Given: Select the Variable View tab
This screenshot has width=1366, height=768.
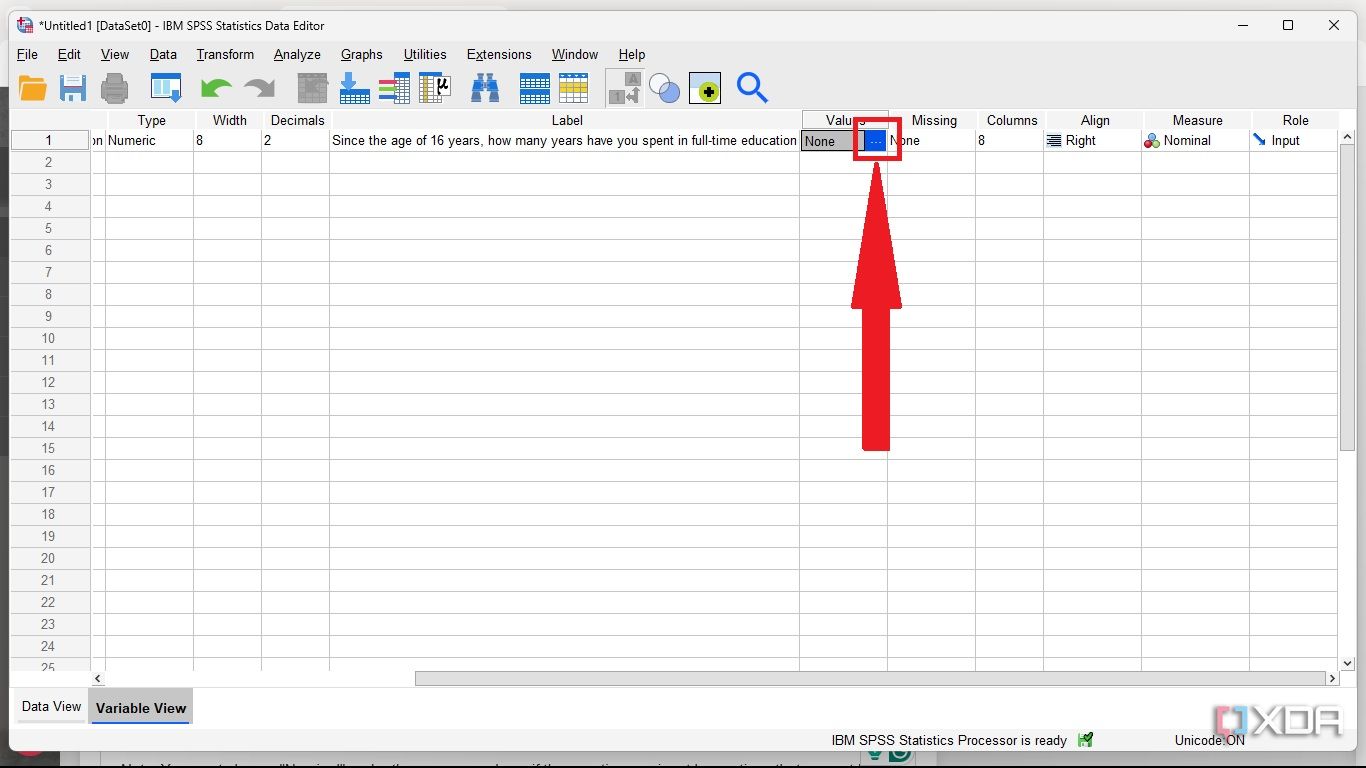Looking at the screenshot, I should pos(141,707).
